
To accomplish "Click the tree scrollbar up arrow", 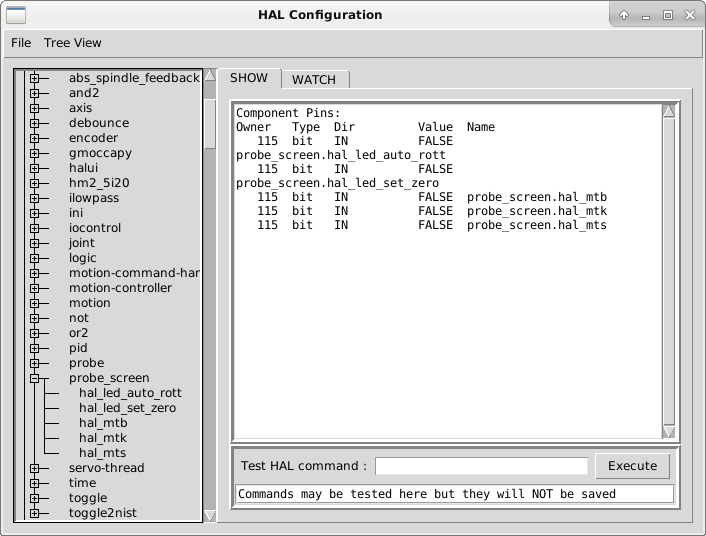I will coord(210,76).
